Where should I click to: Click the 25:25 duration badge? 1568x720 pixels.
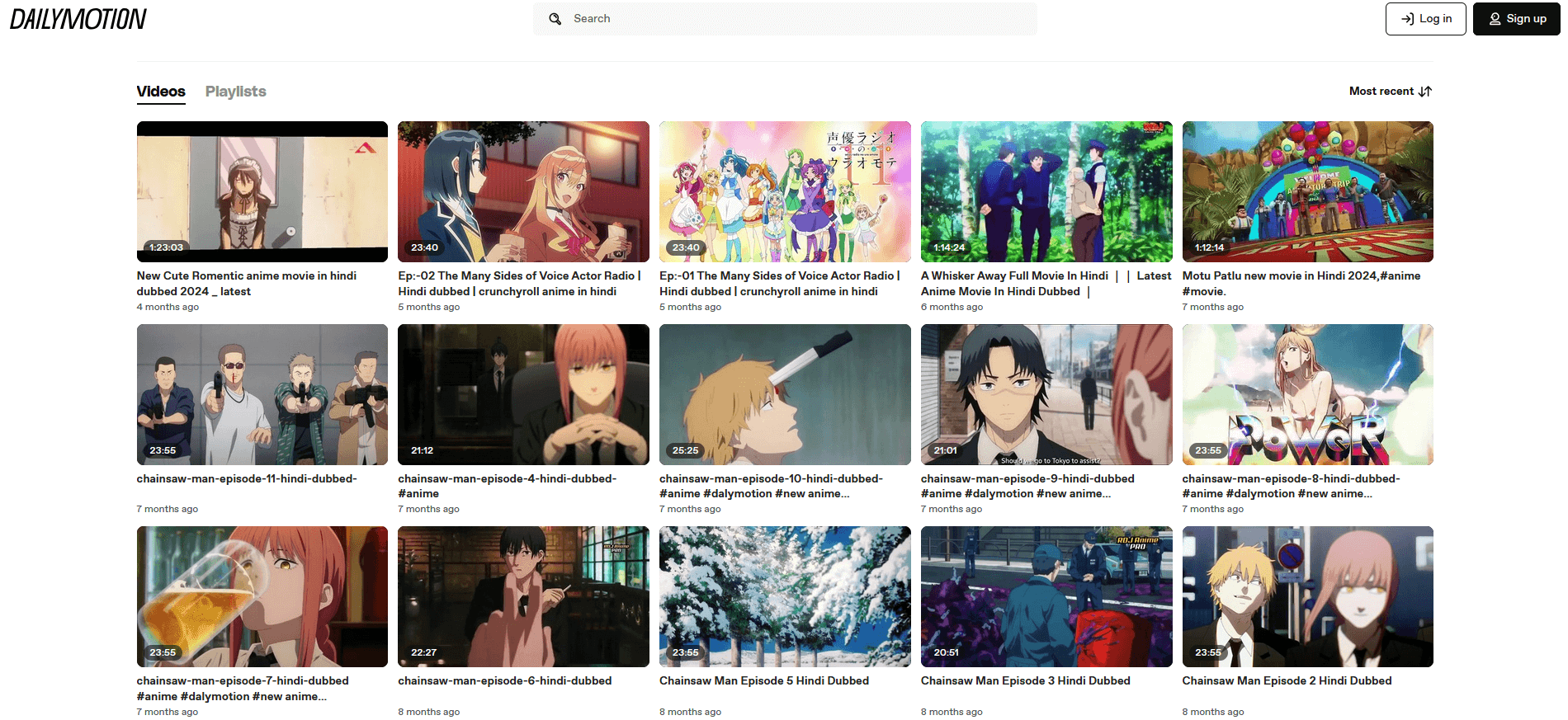685,450
